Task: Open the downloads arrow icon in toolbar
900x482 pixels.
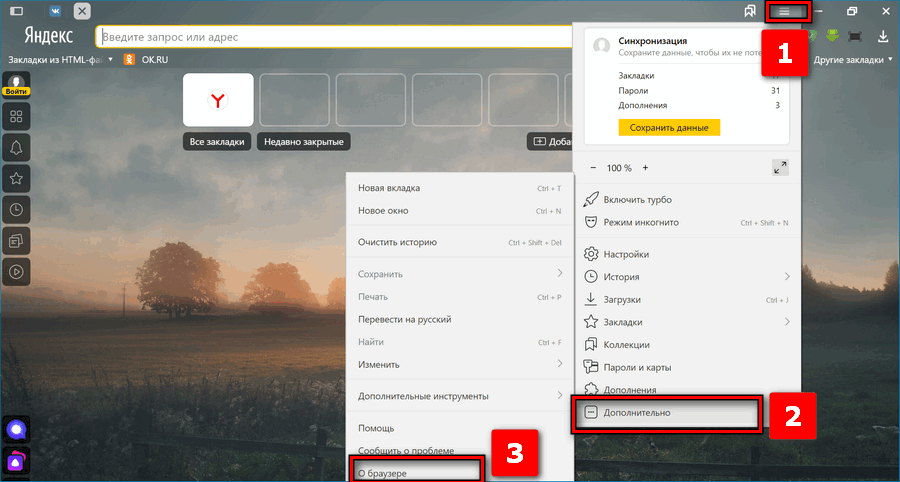Action: (x=883, y=37)
